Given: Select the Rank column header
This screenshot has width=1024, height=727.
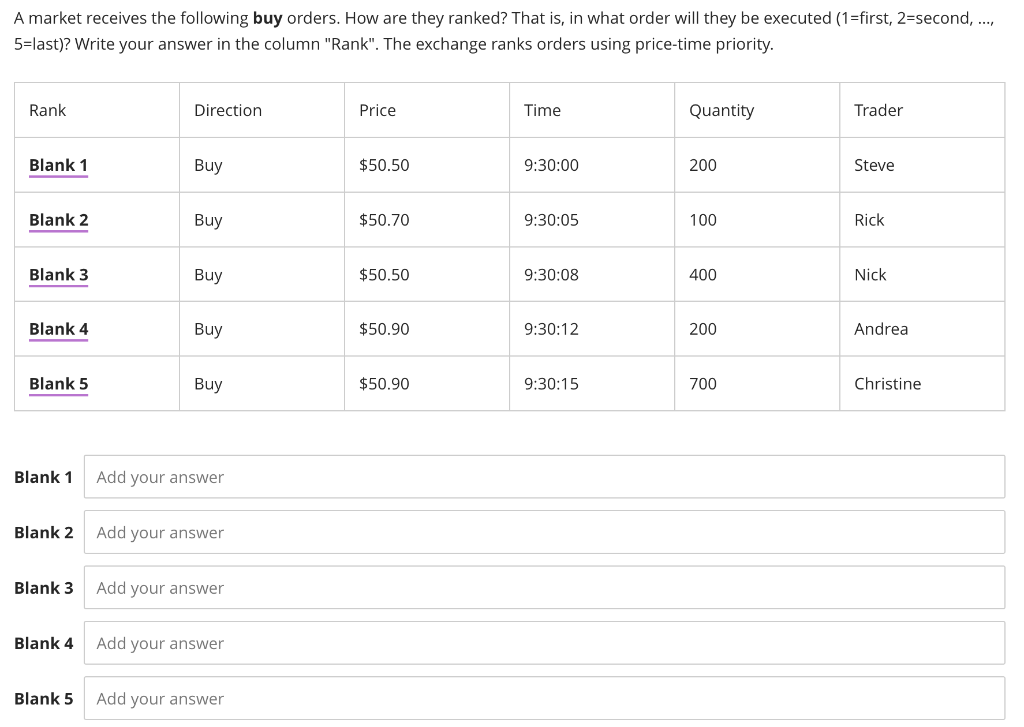Looking at the screenshot, I should [x=47, y=110].
